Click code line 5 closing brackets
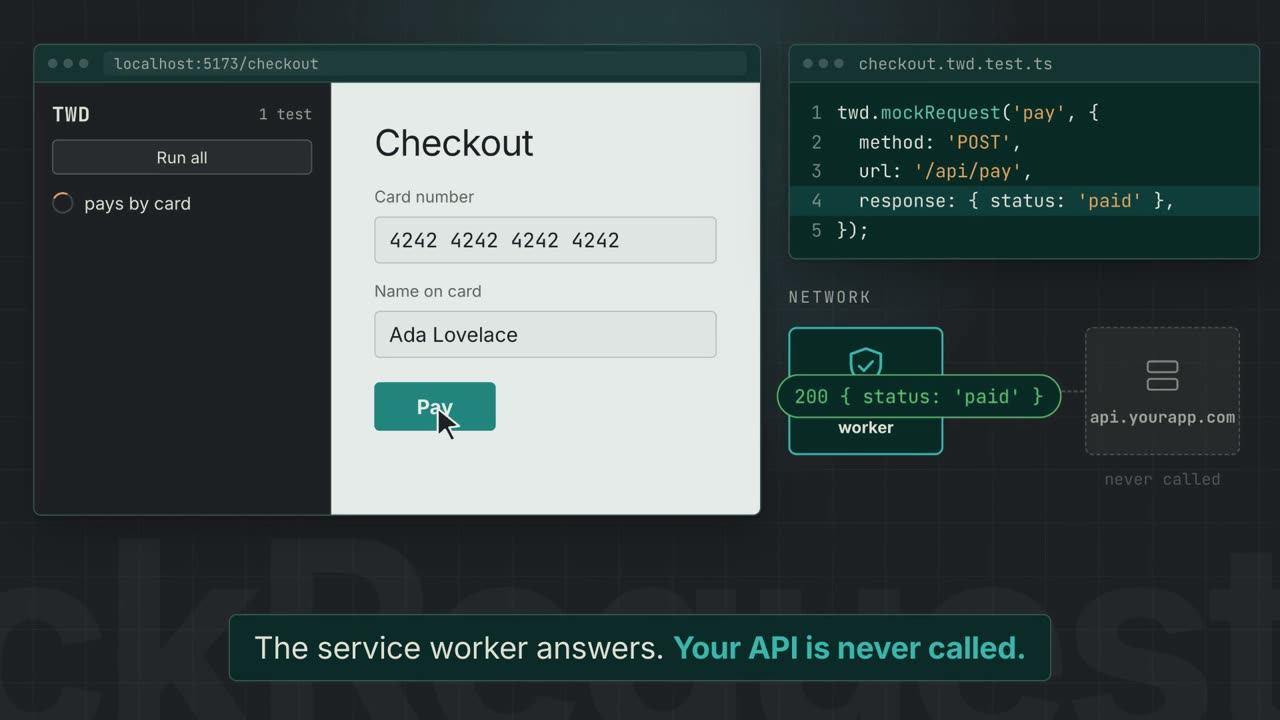The image size is (1280, 720). click(x=853, y=230)
